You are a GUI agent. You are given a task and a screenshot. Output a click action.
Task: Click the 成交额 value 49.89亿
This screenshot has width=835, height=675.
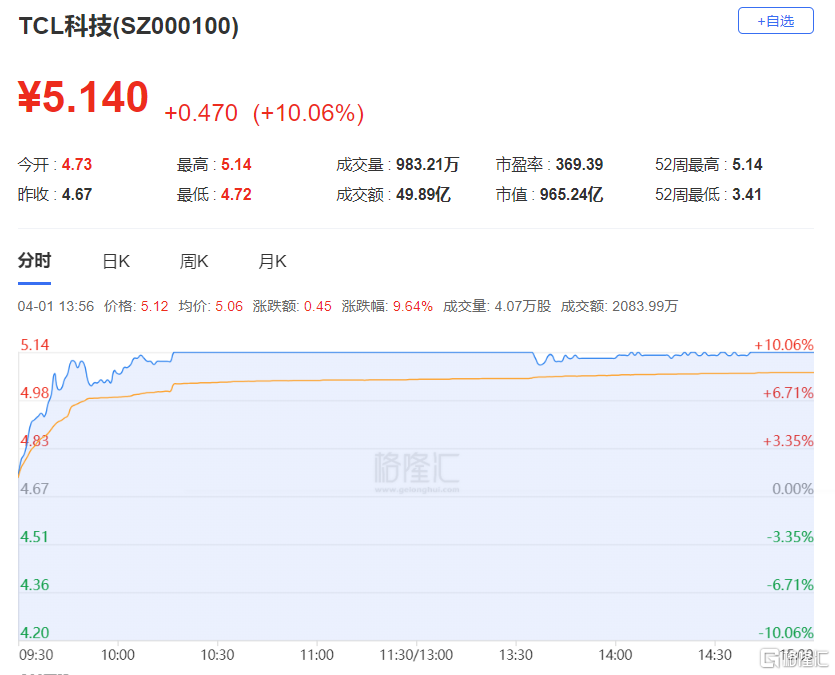coord(423,194)
